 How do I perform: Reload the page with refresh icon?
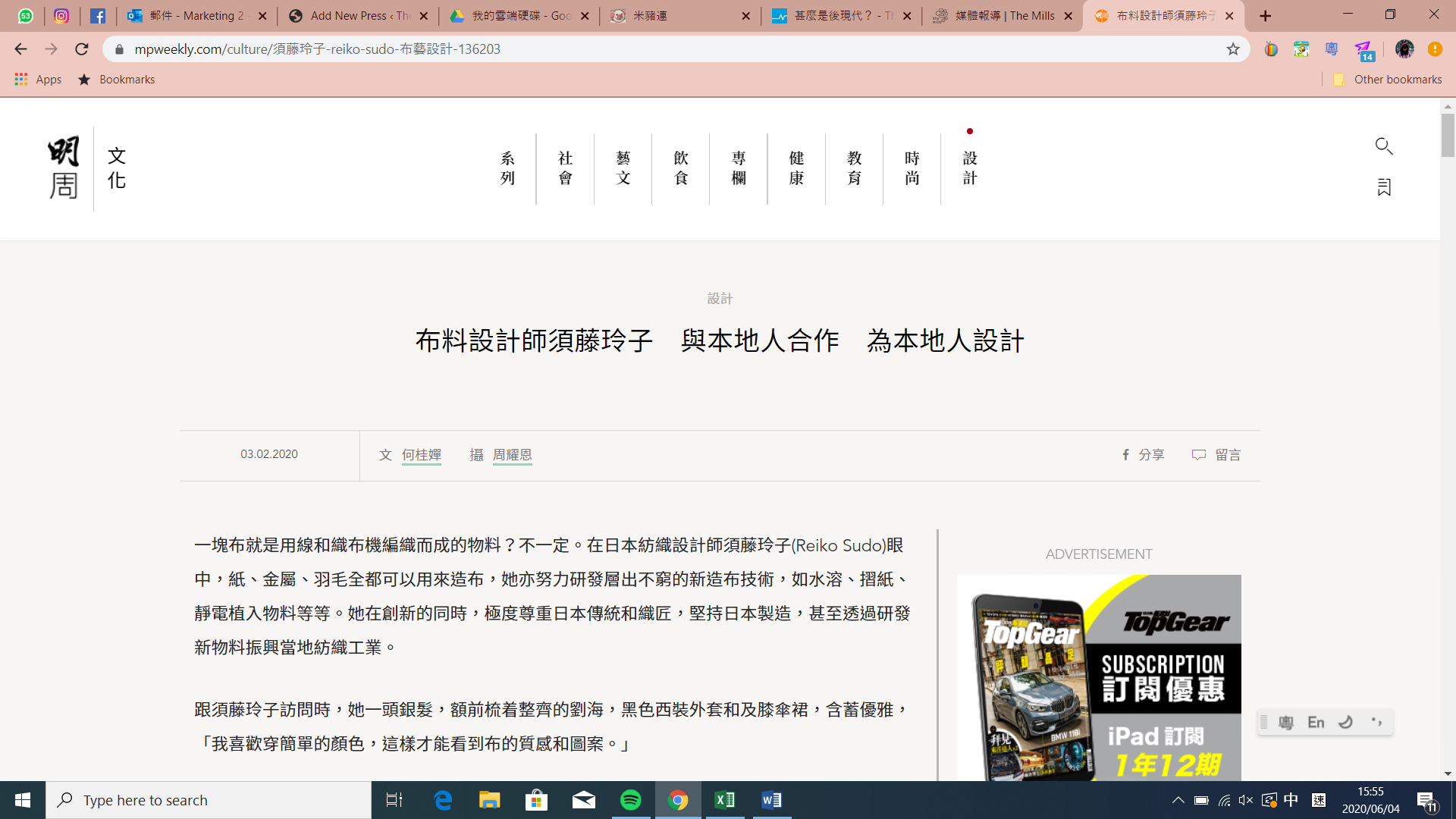click(x=82, y=49)
